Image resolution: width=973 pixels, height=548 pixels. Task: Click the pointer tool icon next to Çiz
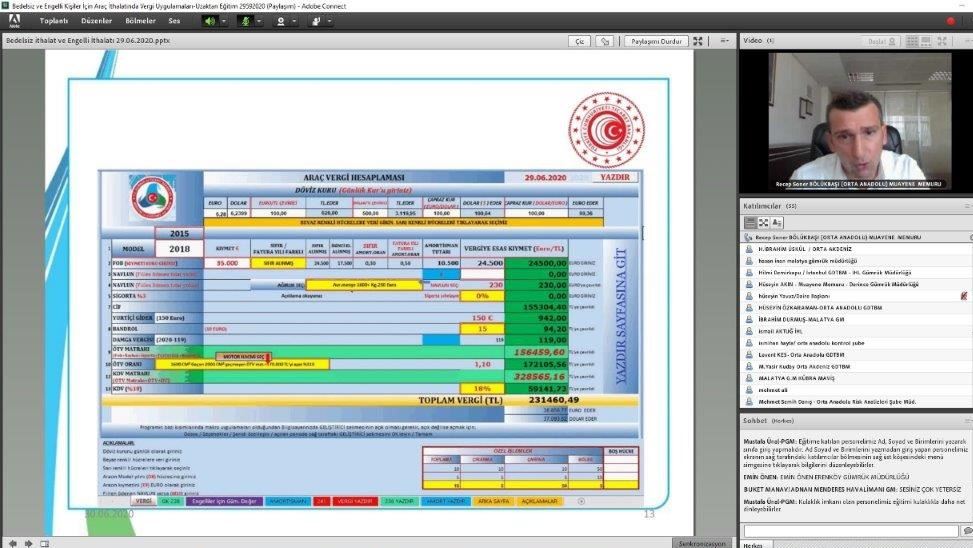click(x=604, y=41)
